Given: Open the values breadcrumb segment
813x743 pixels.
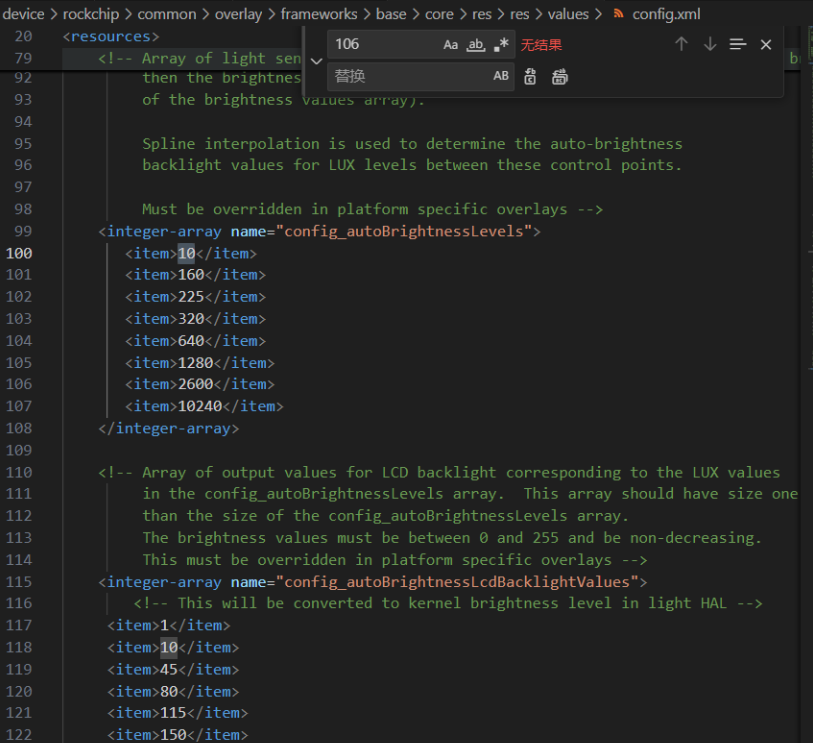Looking at the screenshot, I should (x=568, y=14).
